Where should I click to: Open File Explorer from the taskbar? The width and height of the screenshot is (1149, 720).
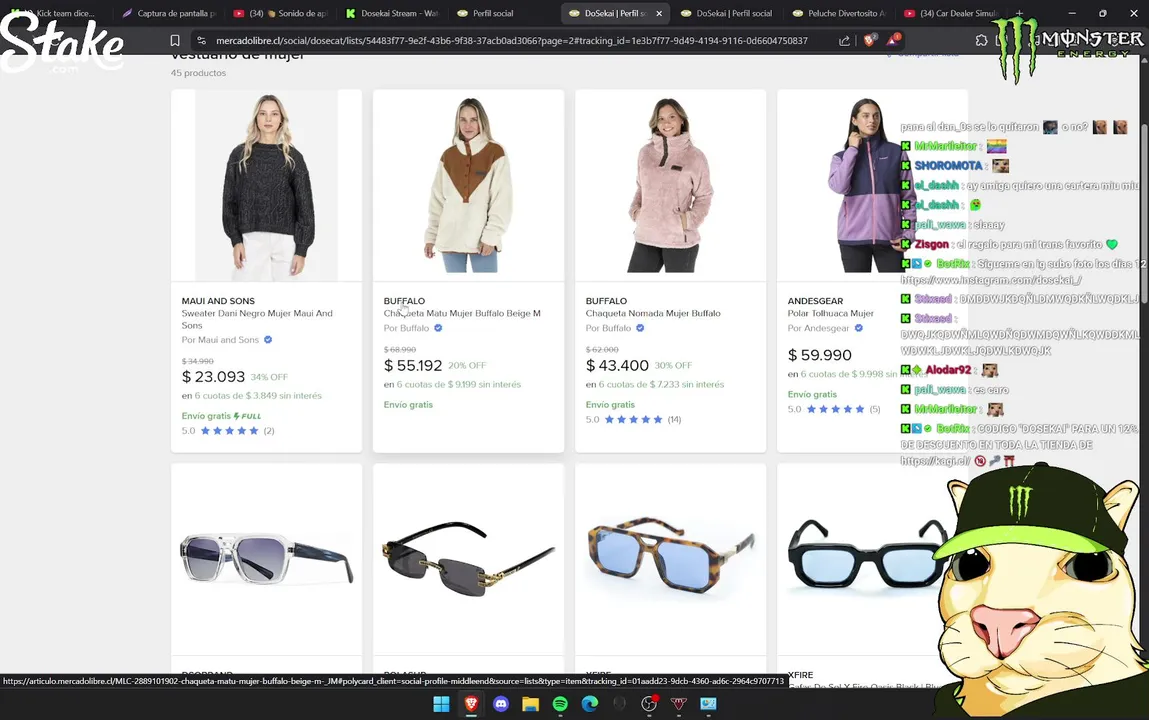(531, 704)
